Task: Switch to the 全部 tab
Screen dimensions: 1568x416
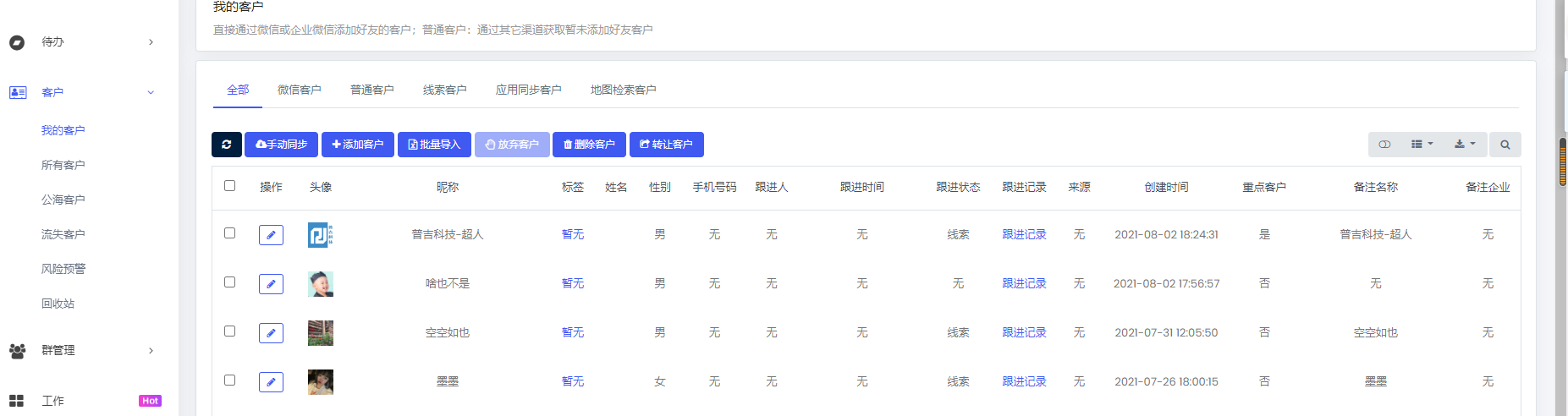Action: 238,90
